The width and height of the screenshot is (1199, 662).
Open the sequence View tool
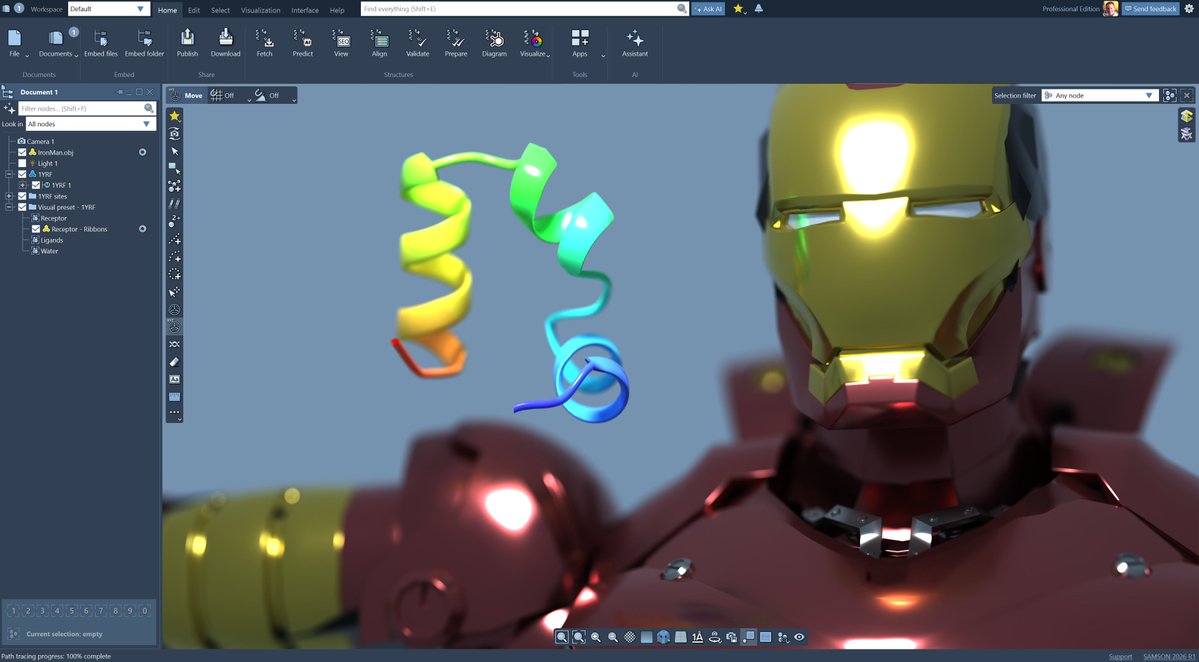pos(341,43)
